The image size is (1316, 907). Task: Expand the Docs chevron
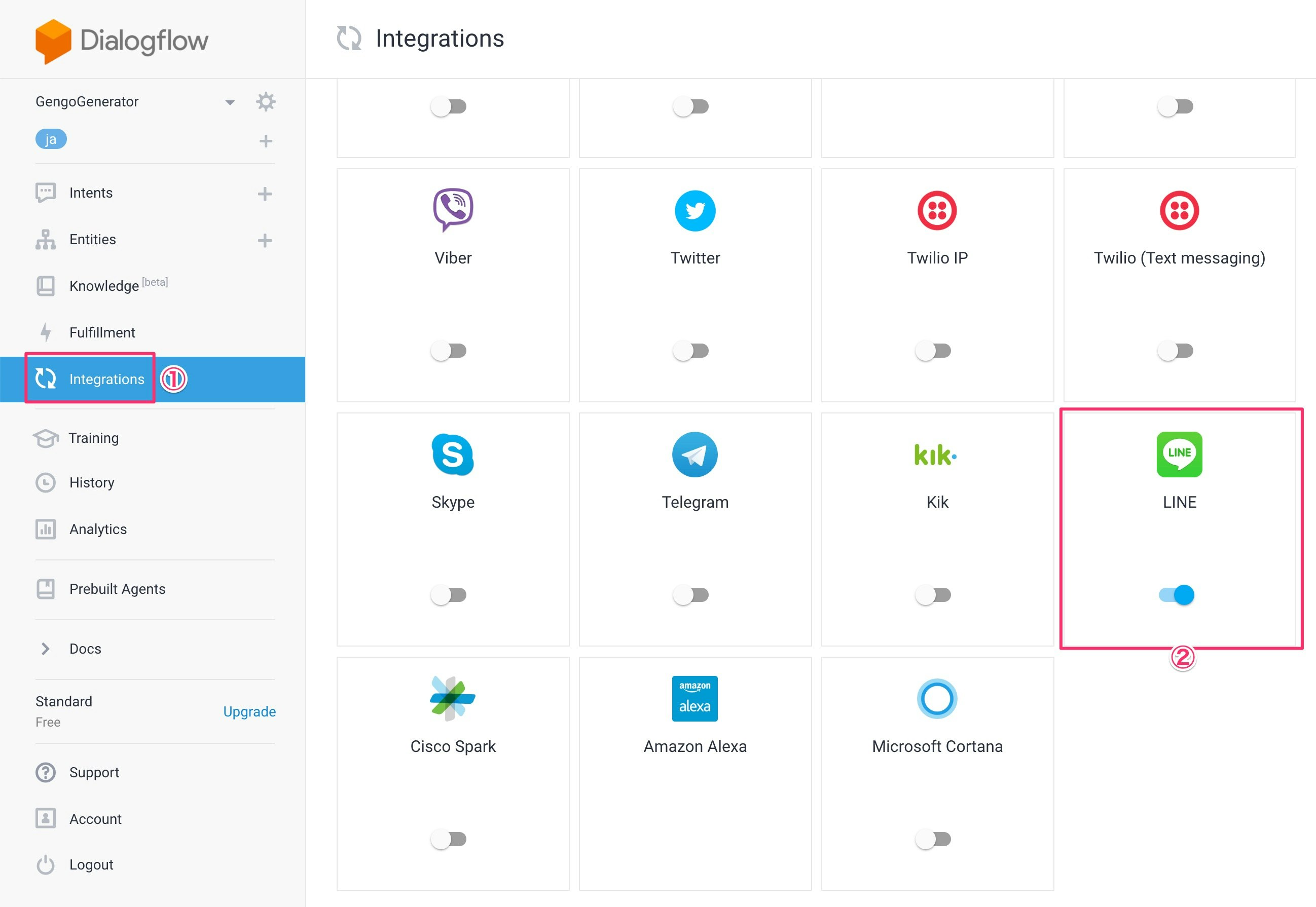[x=46, y=649]
